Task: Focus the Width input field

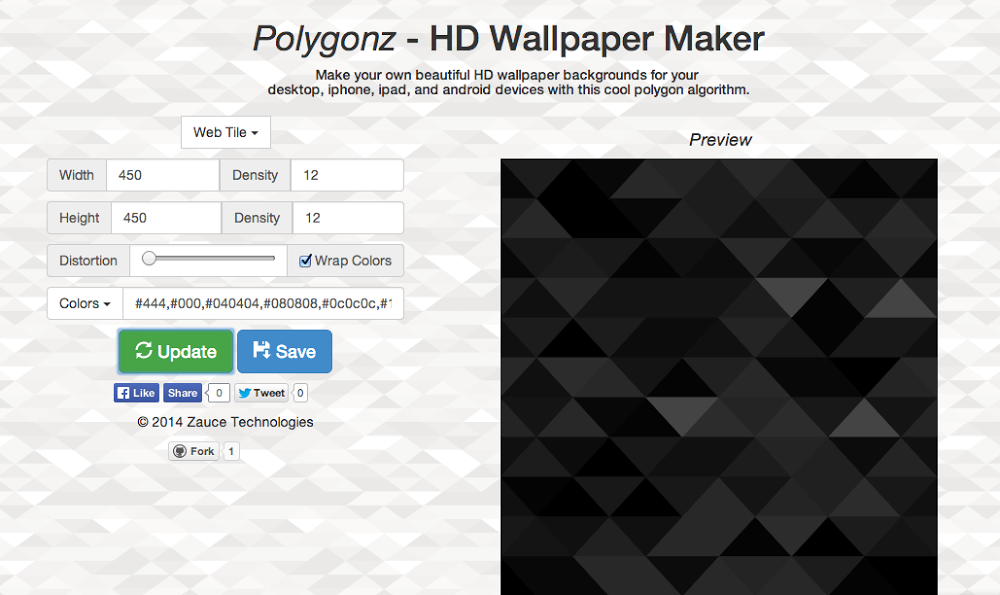Action: coord(163,175)
